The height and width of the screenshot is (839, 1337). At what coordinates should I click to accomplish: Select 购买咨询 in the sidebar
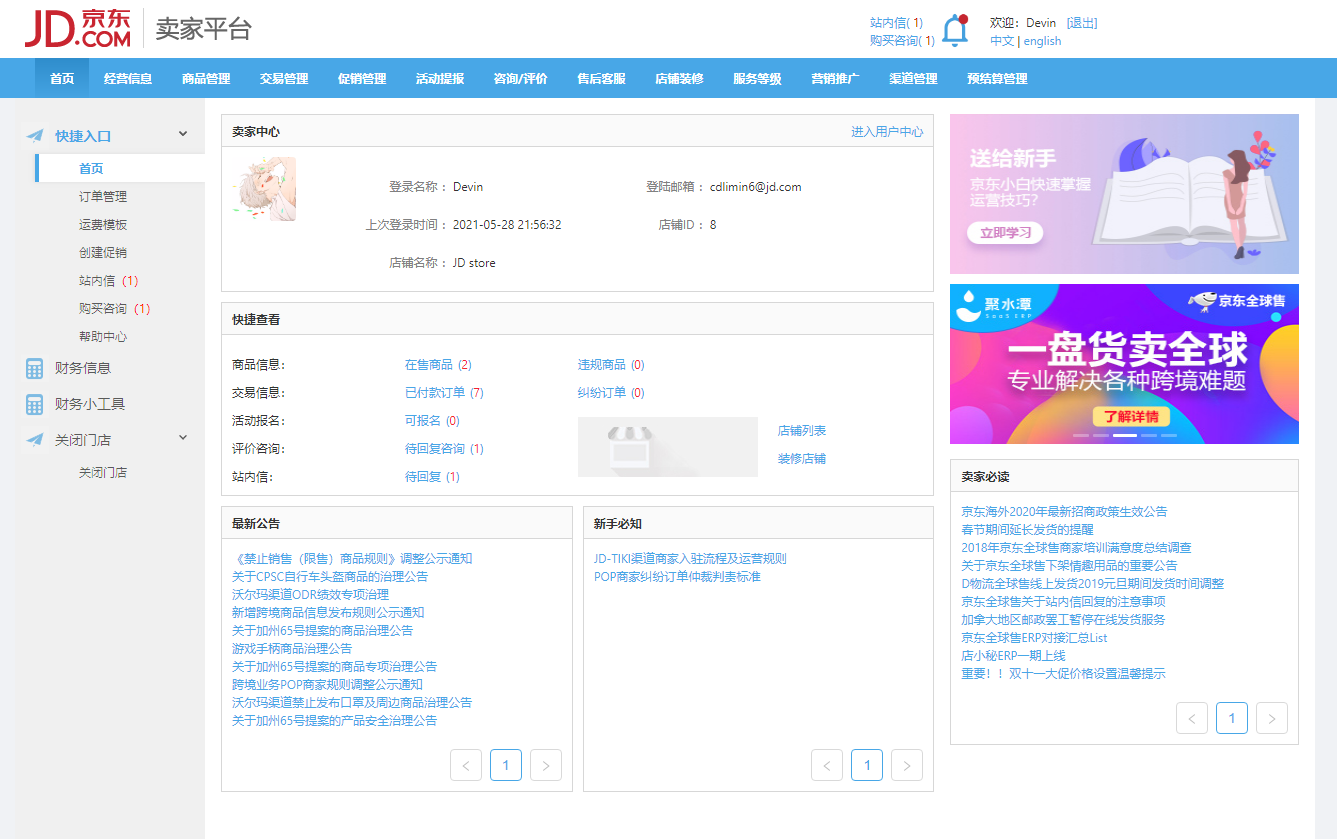(x=114, y=309)
